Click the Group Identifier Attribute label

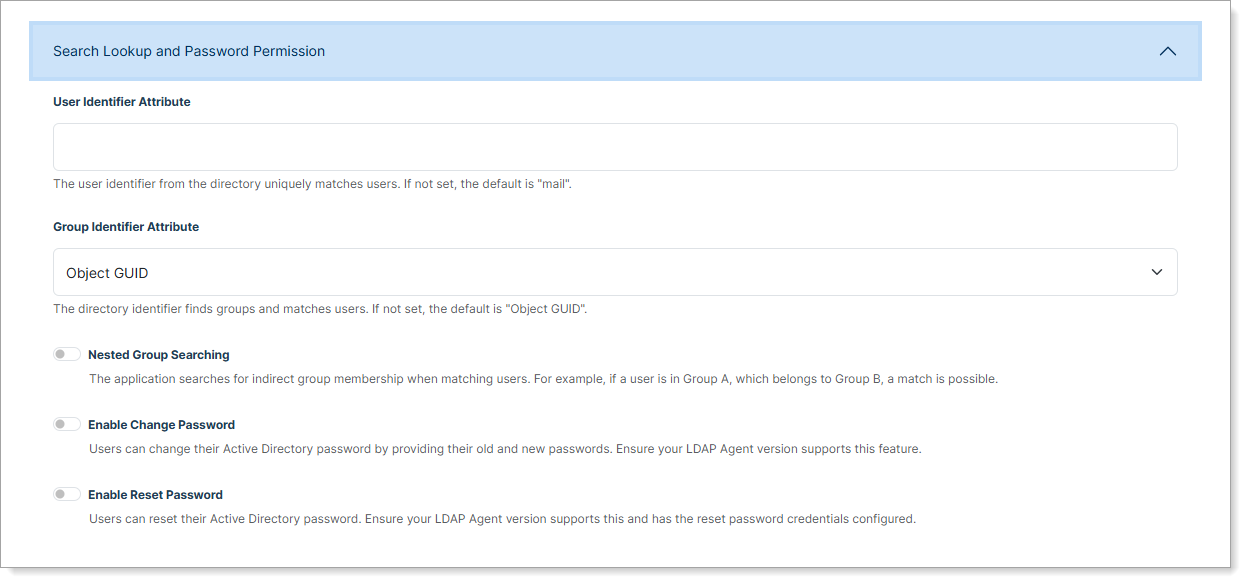[126, 227]
